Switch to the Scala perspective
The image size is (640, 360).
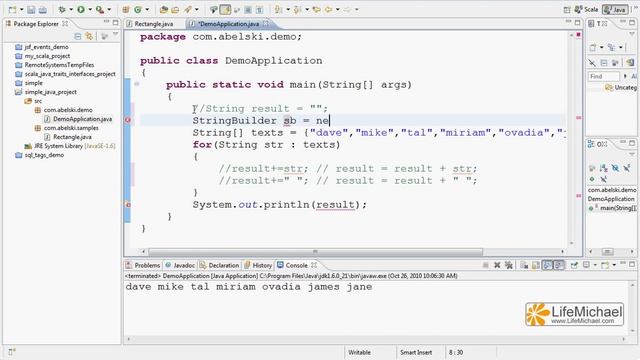pyautogui.click(x=587, y=9)
